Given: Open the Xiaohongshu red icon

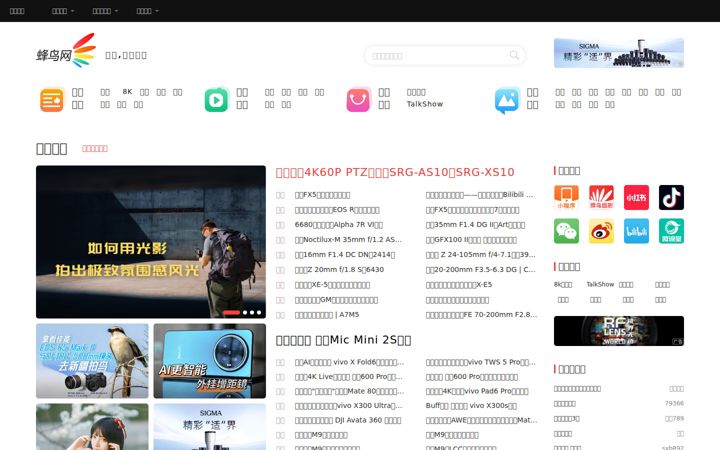Looking at the screenshot, I should coord(636,197).
